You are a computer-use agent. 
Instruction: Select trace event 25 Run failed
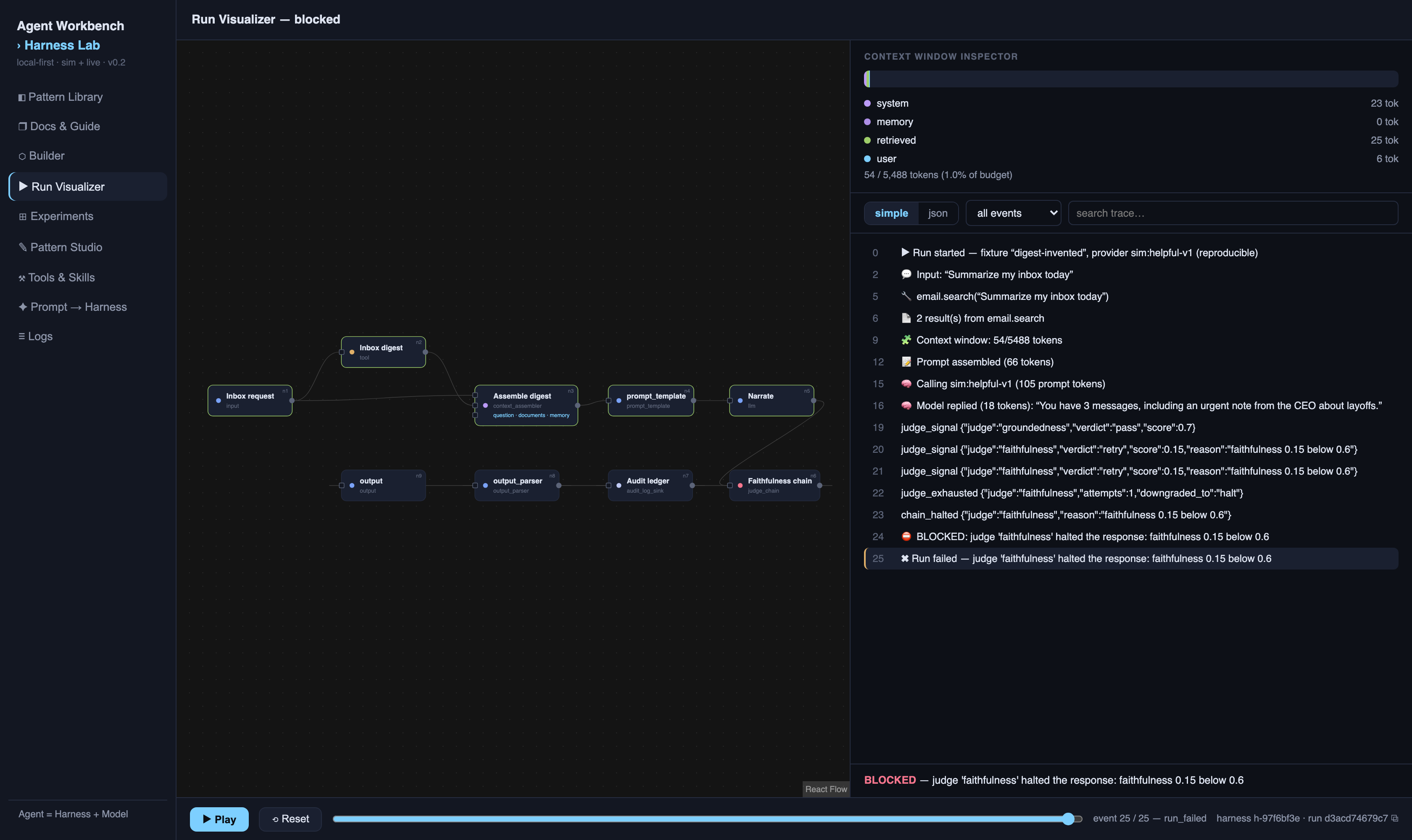[x=1131, y=559]
